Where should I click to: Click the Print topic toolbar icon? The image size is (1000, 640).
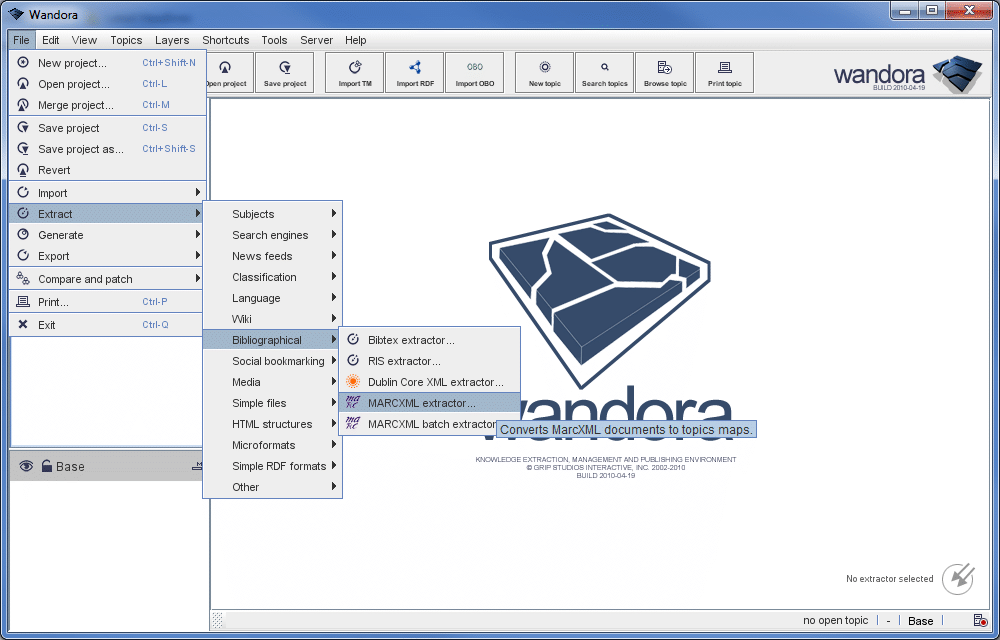[x=724, y=72]
